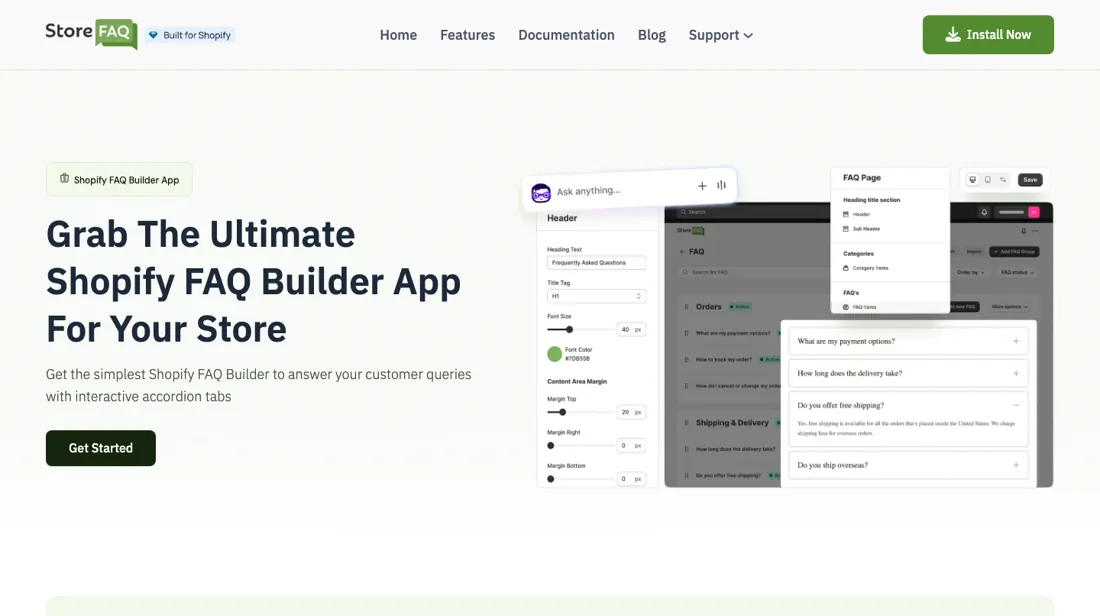Open the More options dropdown
This screenshot has width=1100, height=616.
1010,307
